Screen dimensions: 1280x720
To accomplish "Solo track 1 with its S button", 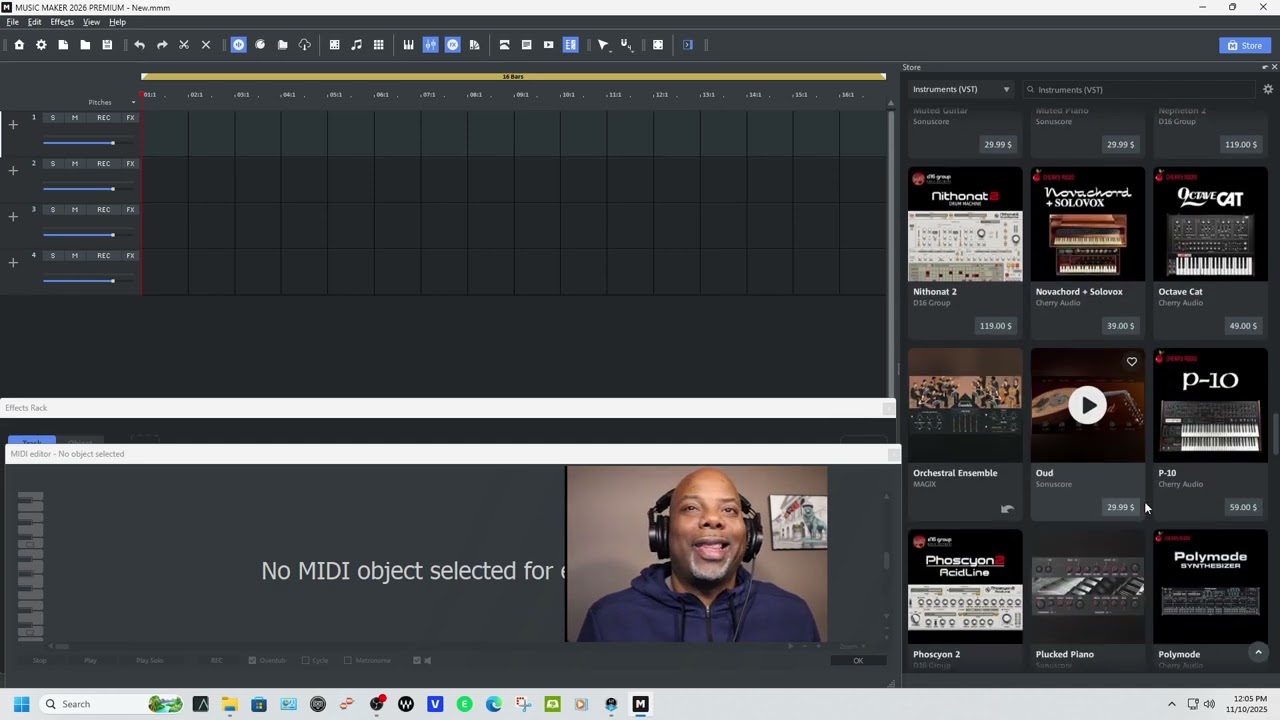I will pos(53,118).
